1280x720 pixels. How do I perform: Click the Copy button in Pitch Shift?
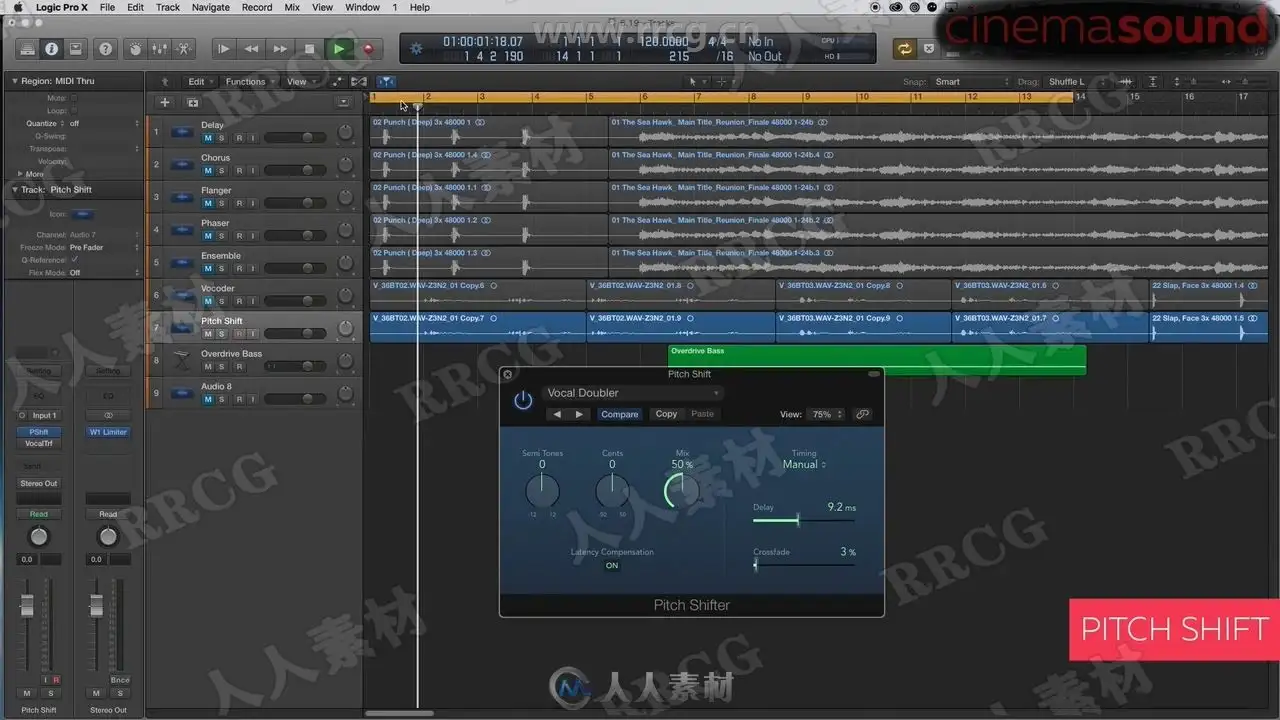pyautogui.click(x=667, y=414)
